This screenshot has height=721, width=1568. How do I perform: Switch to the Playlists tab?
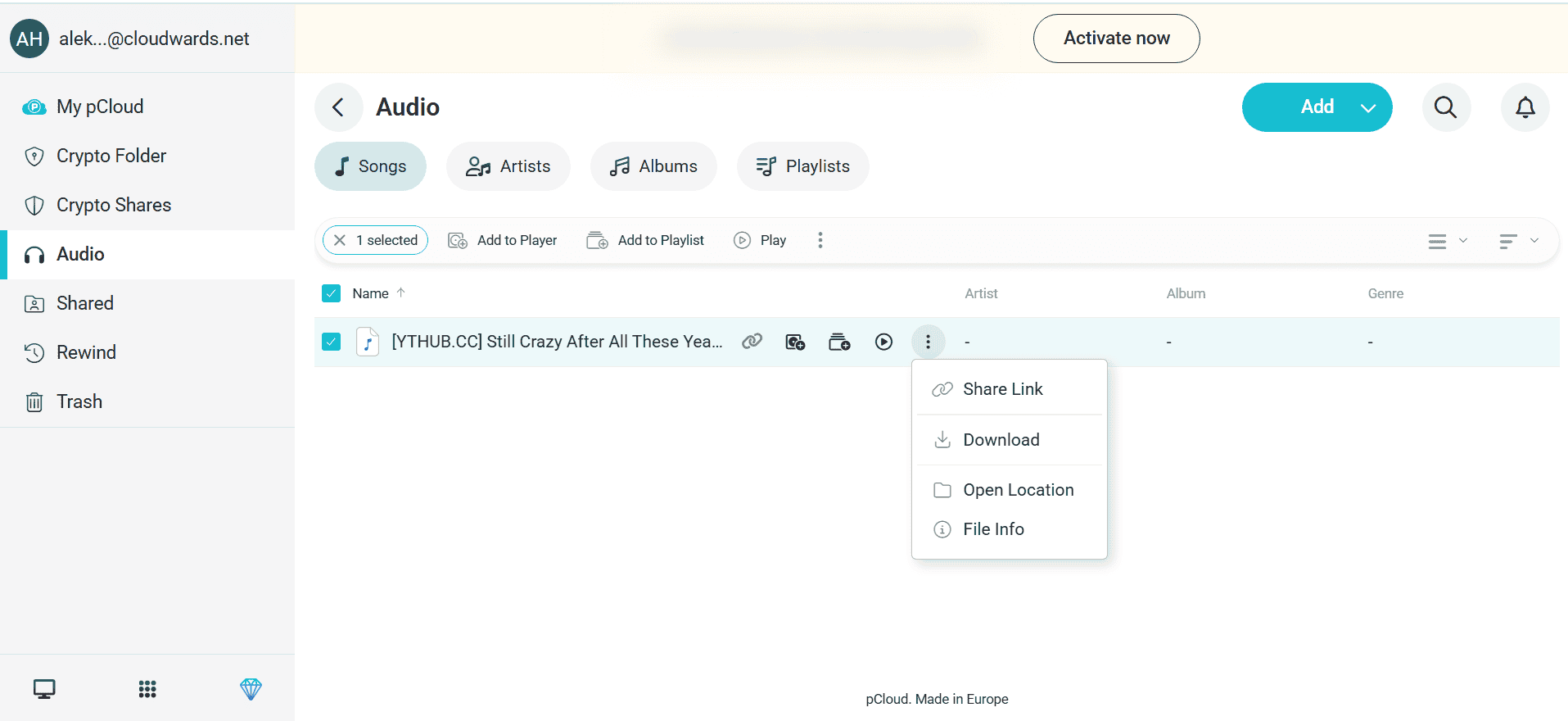click(x=802, y=166)
